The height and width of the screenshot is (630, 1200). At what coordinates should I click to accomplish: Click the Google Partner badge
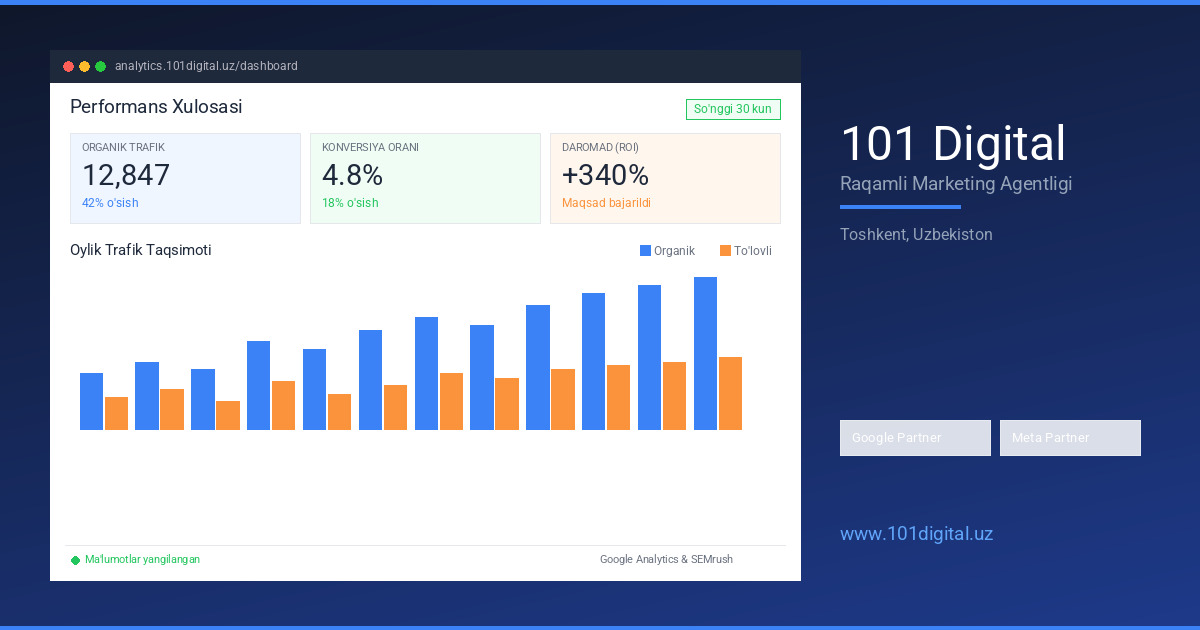[915, 438]
